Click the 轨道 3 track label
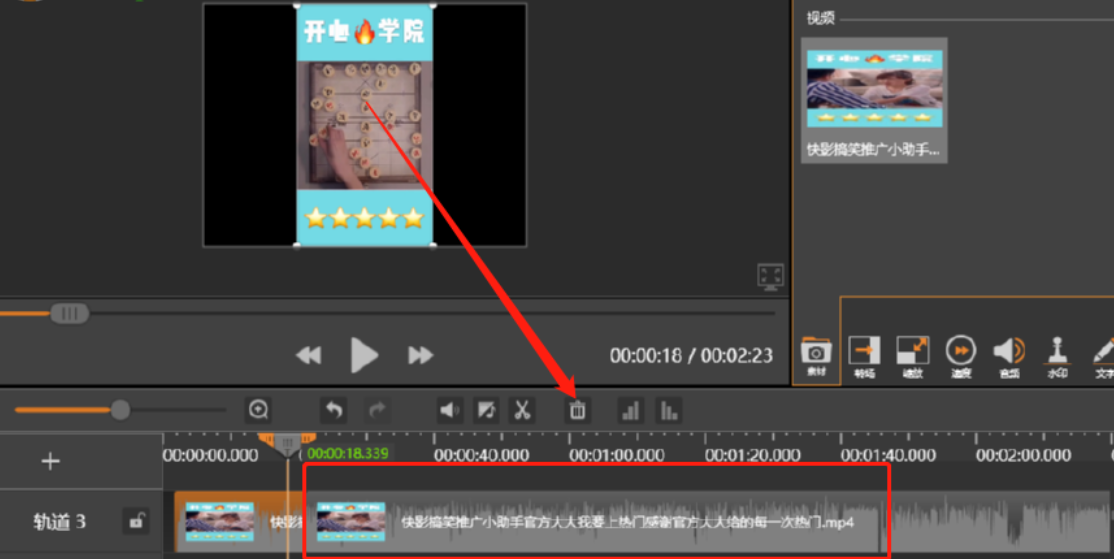 tap(60, 522)
